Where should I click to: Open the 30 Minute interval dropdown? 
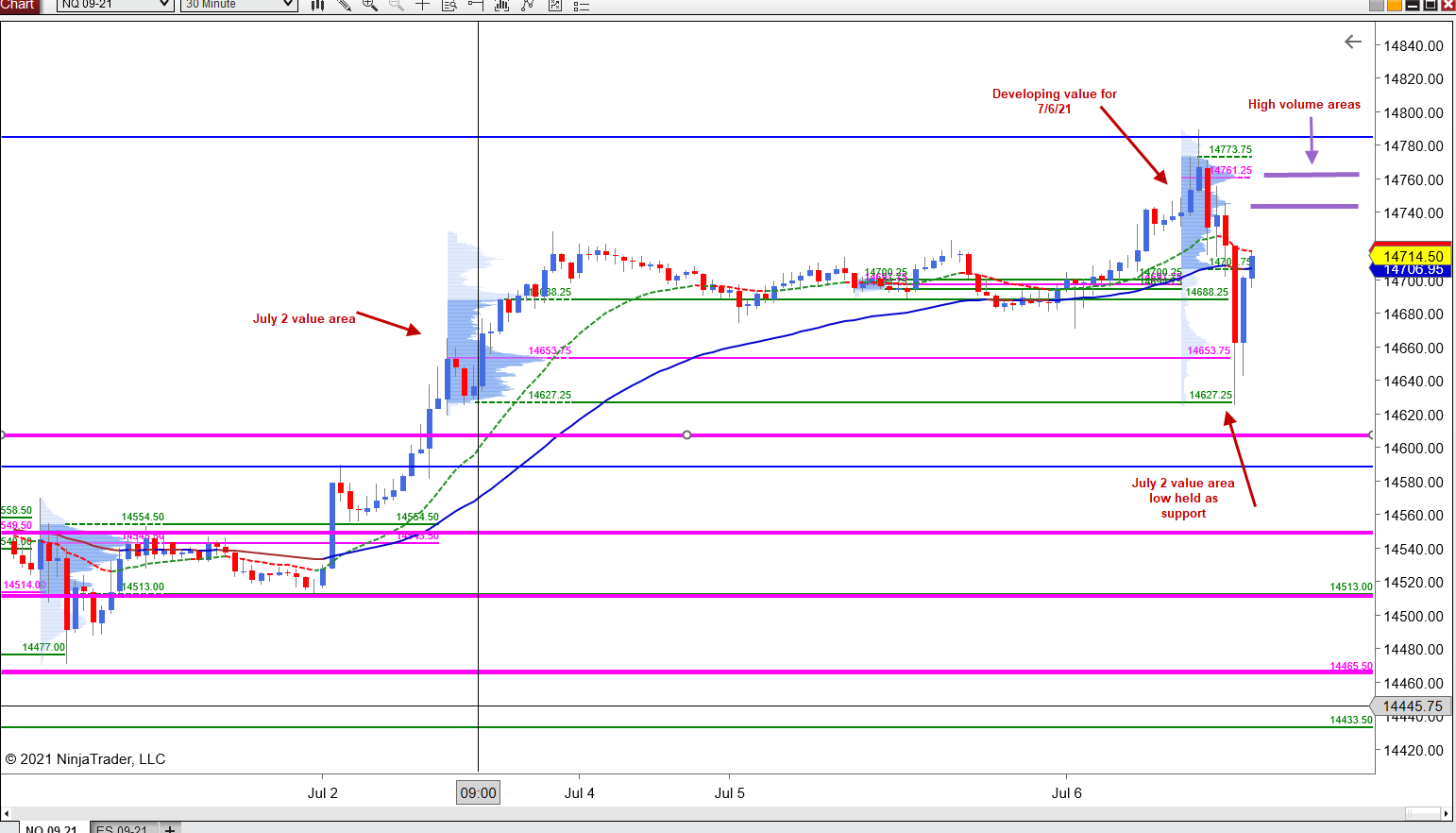[x=239, y=5]
